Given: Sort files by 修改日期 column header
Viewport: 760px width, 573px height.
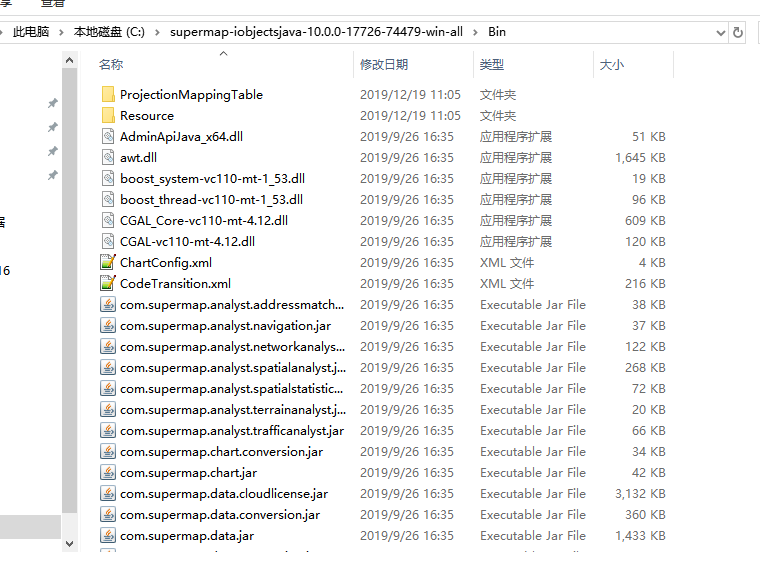Looking at the screenshot, I should pyautogui.click(x=384, y=64).
